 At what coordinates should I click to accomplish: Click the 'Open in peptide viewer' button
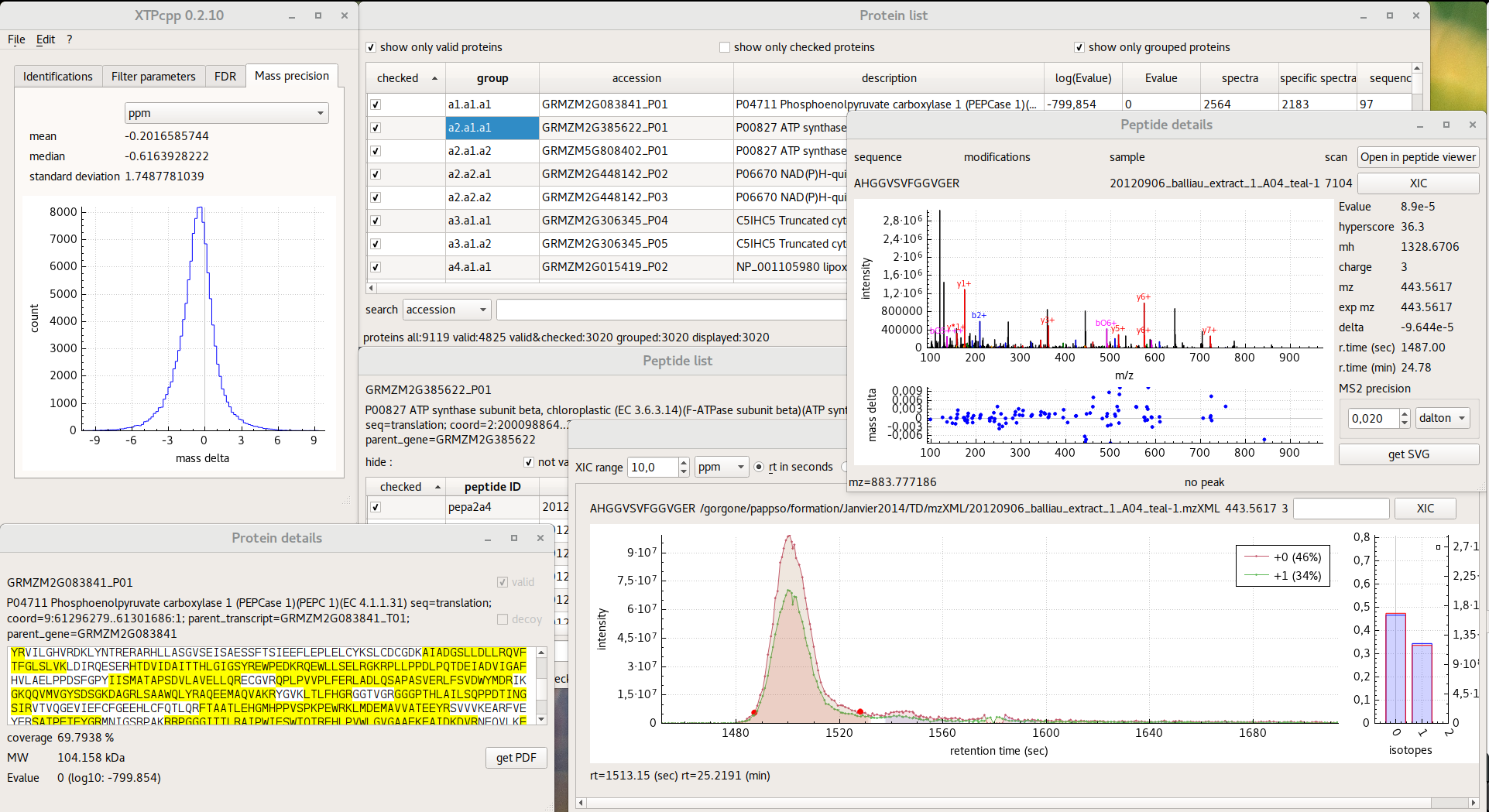coord(1418,157)
